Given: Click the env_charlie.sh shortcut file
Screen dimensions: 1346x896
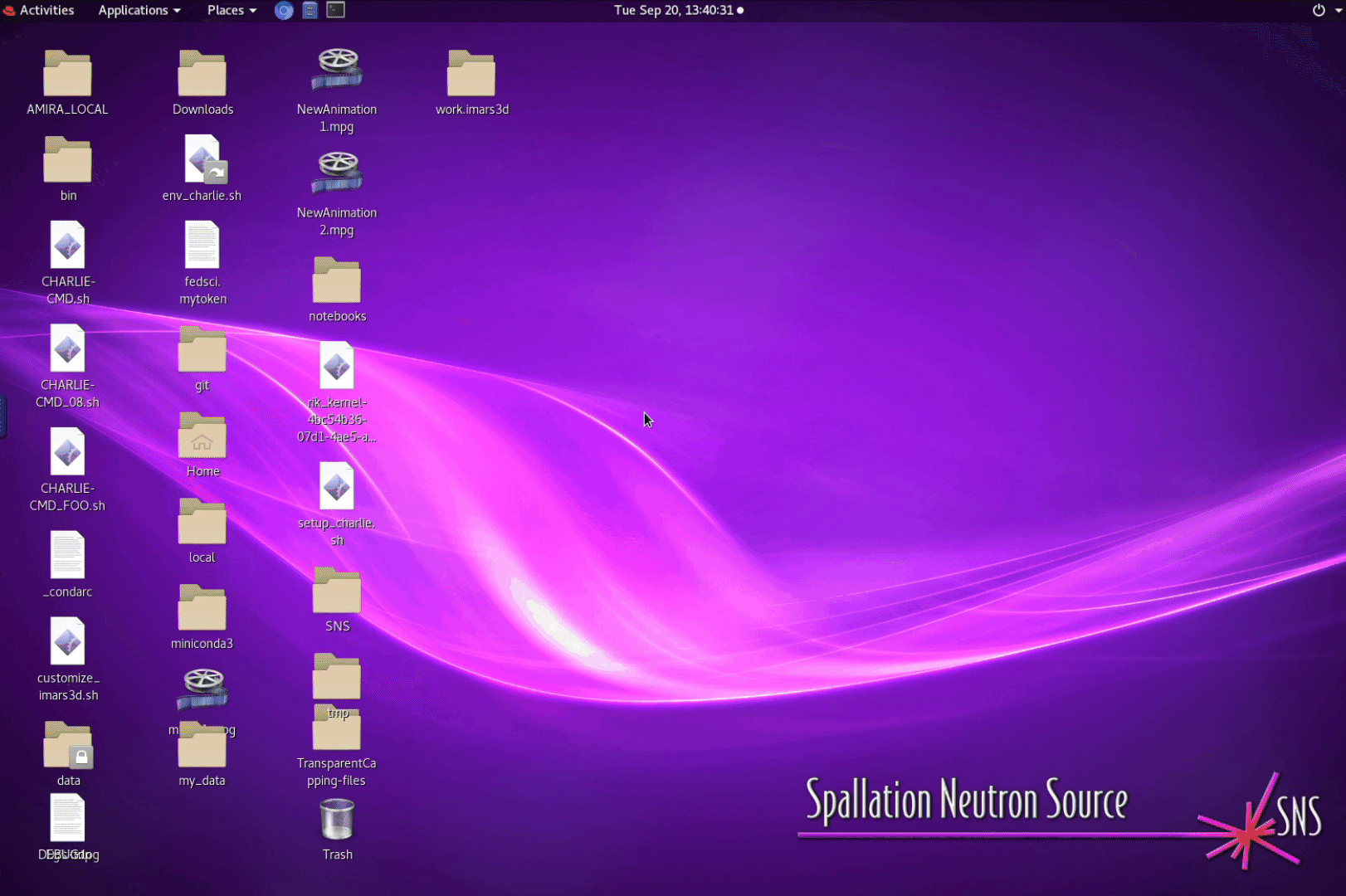Looking at the screenshot, I should point(202,160).
